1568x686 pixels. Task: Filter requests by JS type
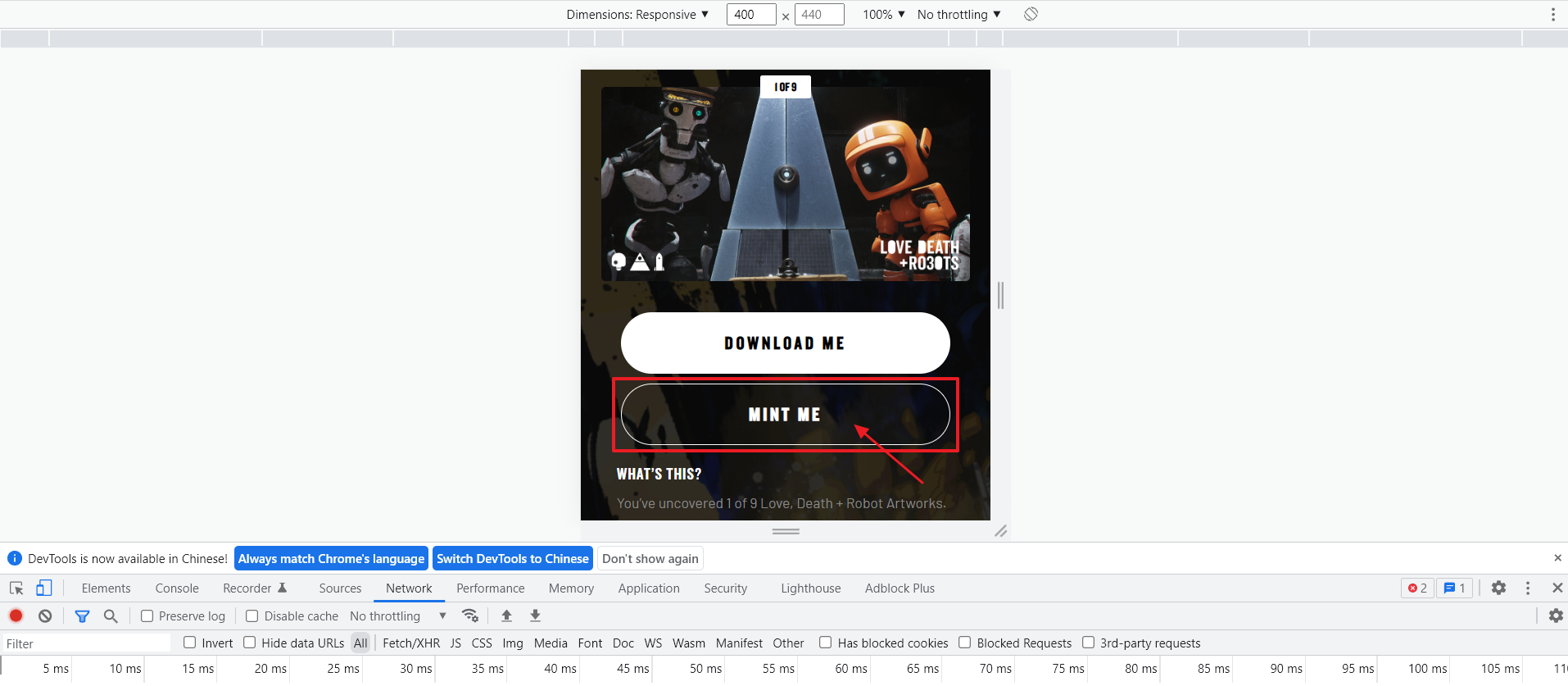pyautogui.click(x=455, y=643)
